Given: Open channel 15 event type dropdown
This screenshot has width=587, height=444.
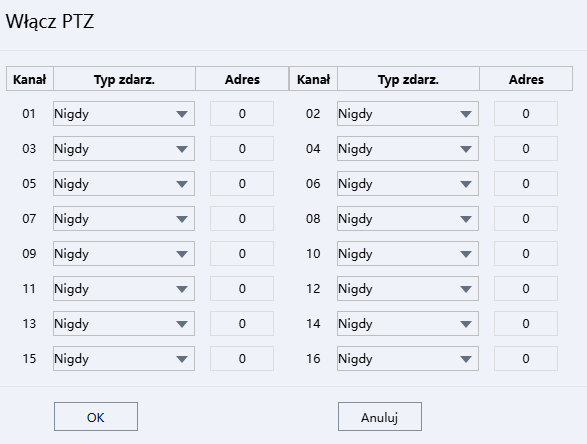Looking at the screenshot, I should click(x=124, y=359).
